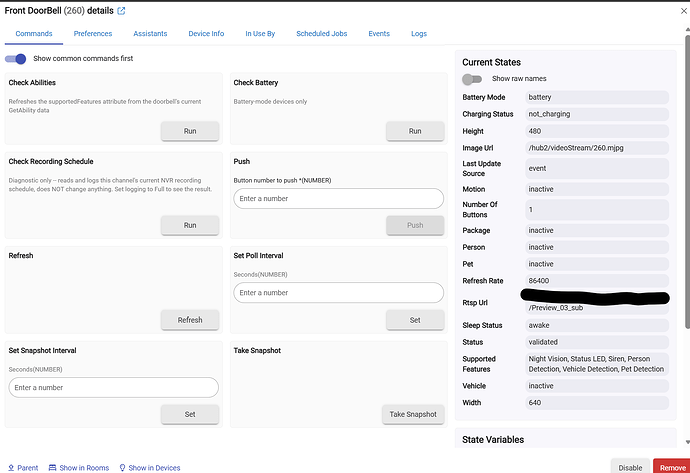Screen dimensions: 690x473
Task: Focus the Set Poll Interval seconds field
Action: click(338, 293)
